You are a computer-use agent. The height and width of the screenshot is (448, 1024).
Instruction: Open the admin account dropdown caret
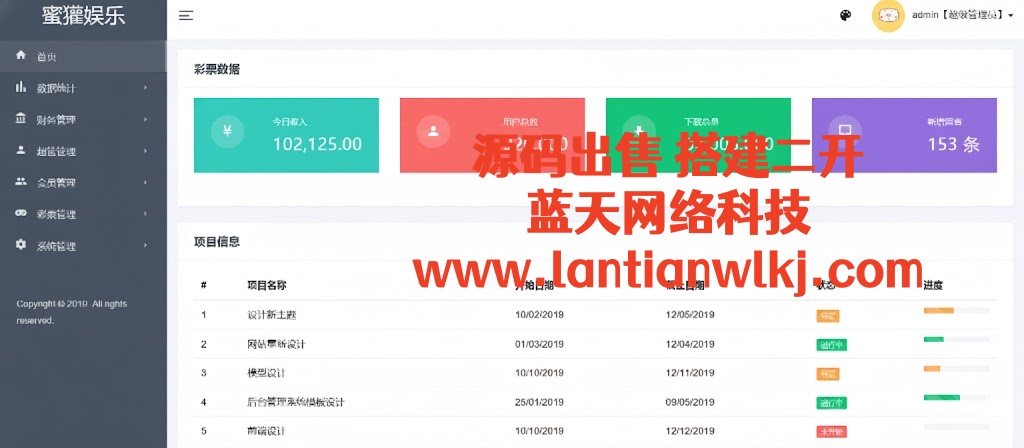pyautogui.click(x=1010, y=16)
